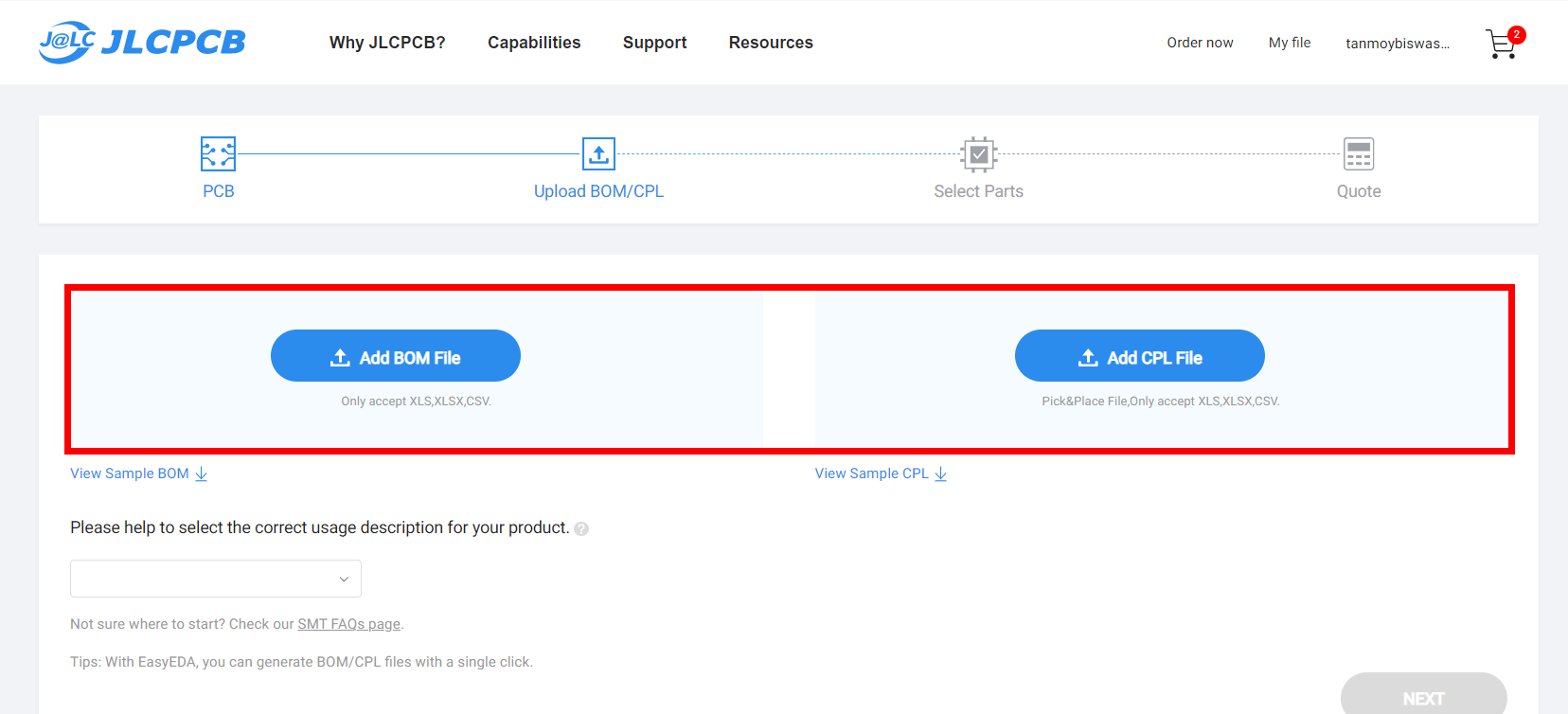
Task: Click the help question mark icon
Action: (581, 528)
